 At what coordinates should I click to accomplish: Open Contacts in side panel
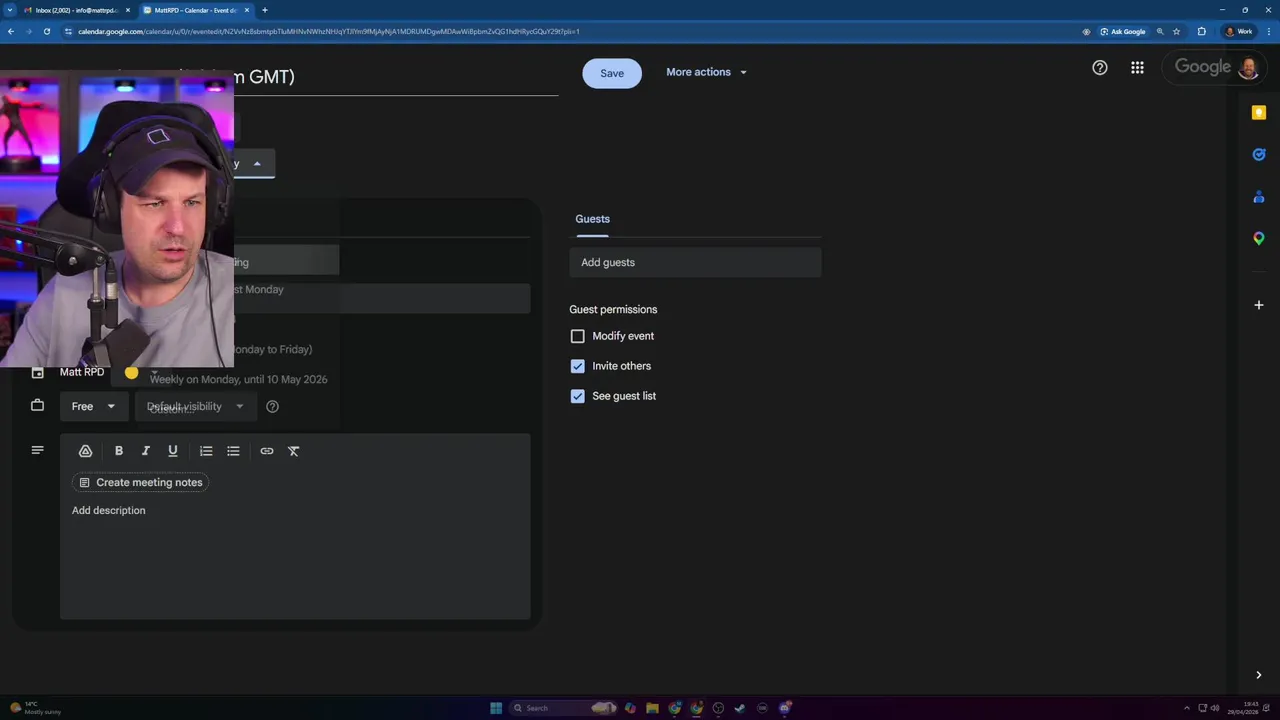coord(1259,197)
